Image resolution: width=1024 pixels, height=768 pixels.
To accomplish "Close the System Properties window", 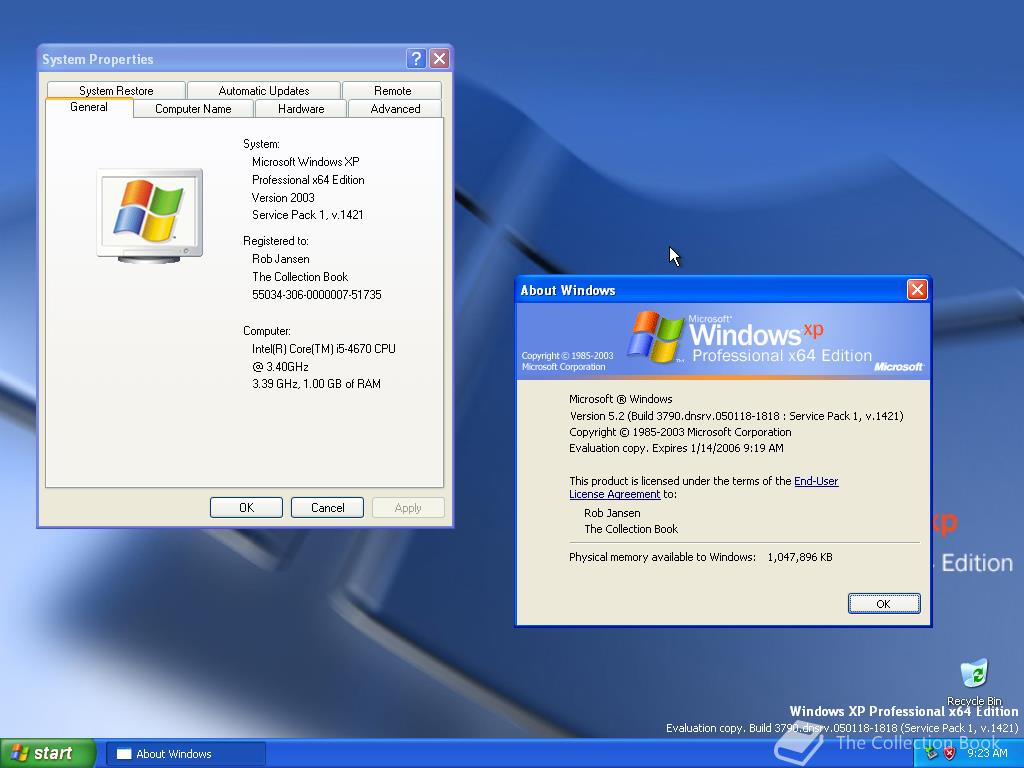I will 440,59.
